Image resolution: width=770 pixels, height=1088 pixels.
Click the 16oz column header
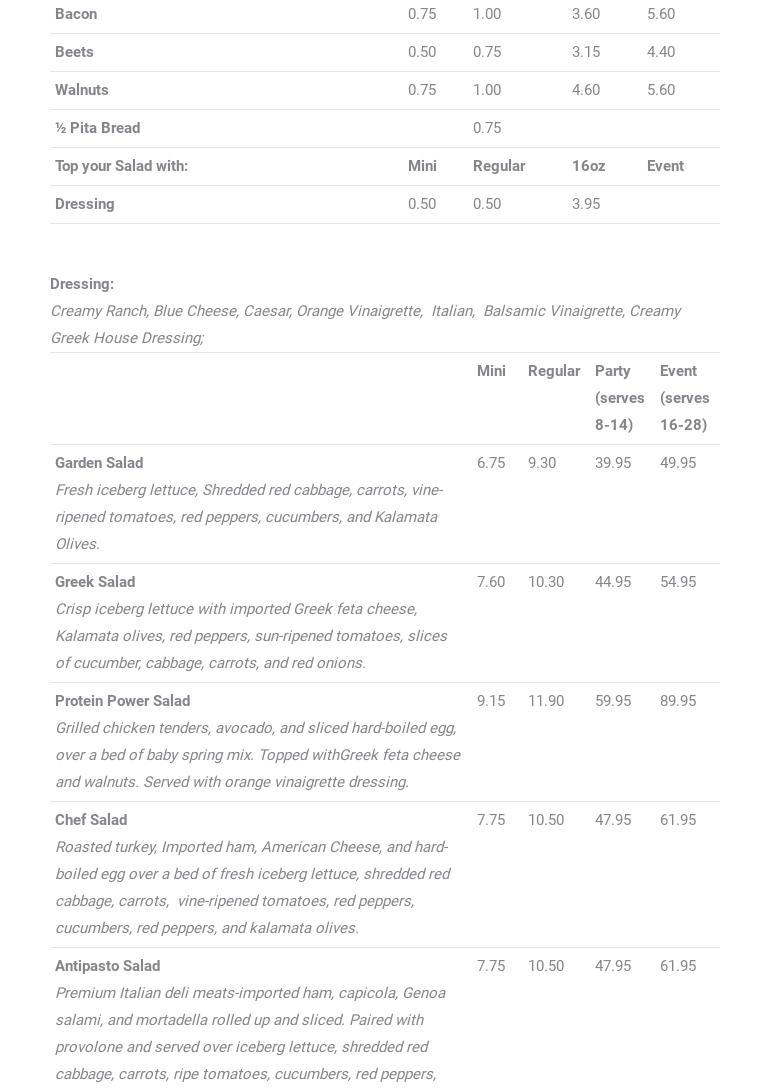[x=588, y=166]
